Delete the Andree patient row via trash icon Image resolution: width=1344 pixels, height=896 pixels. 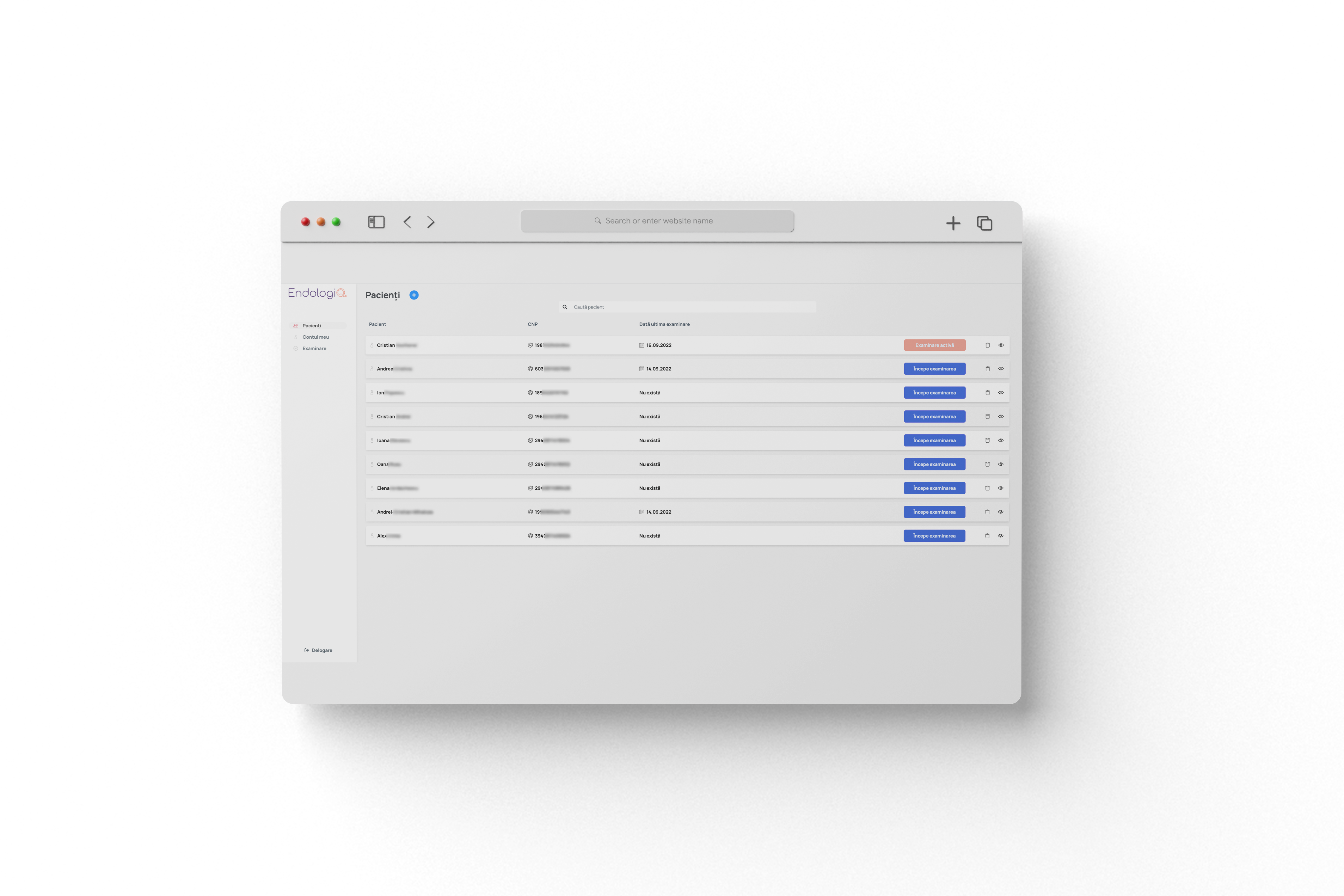pos(987,369)
